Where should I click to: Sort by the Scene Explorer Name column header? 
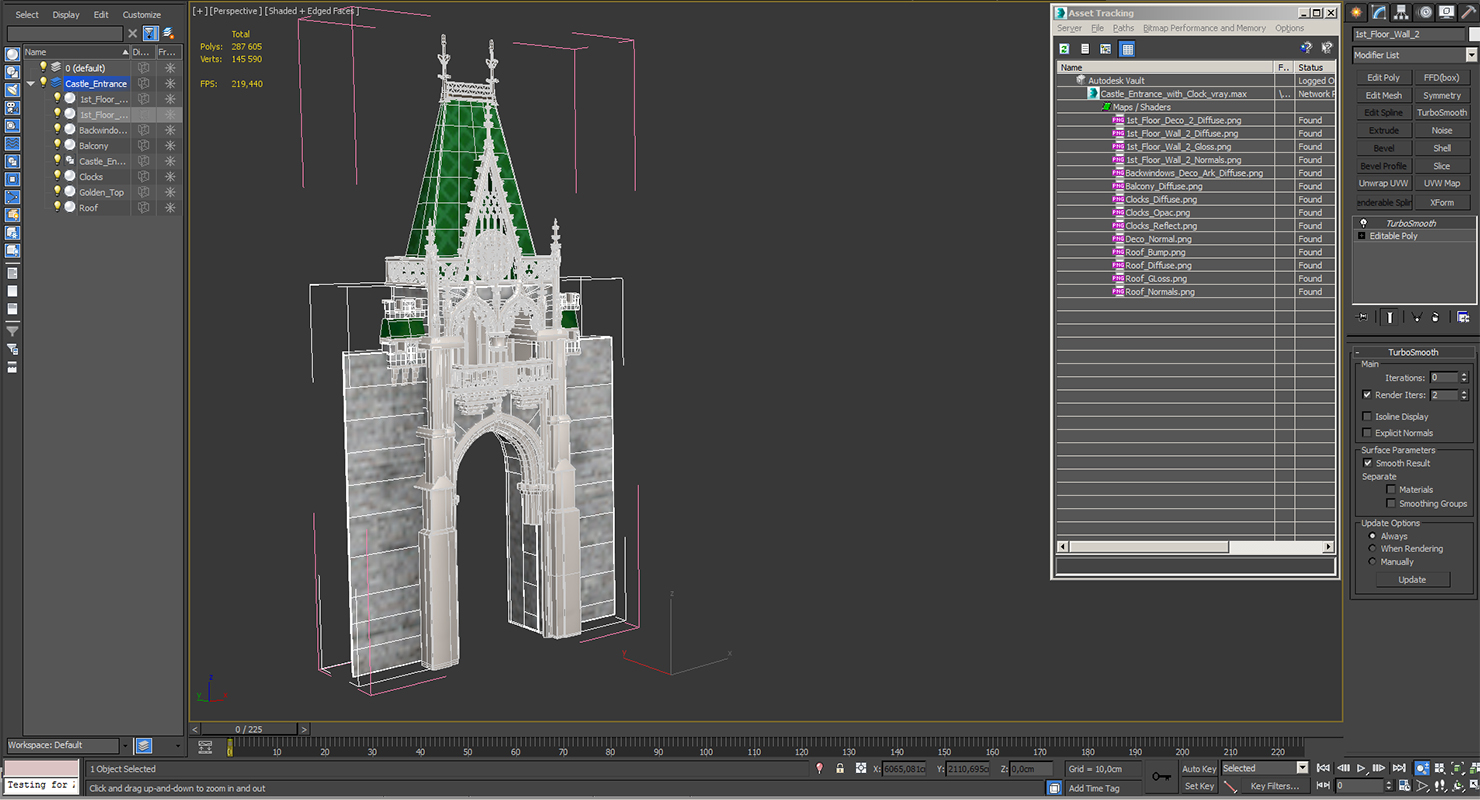[76, 52]
